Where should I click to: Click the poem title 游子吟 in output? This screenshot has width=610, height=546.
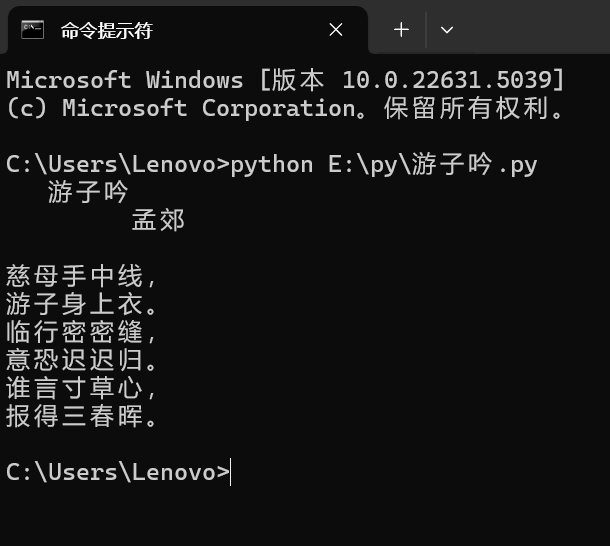[x=88, y=192]
